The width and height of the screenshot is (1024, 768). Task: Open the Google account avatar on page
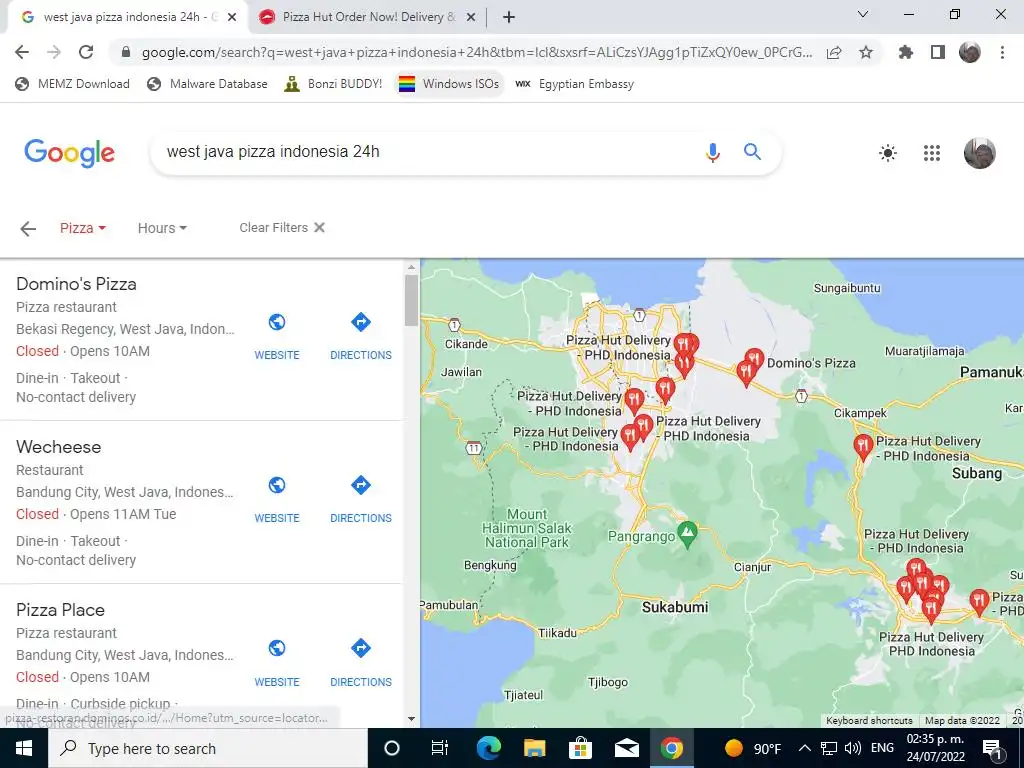980,153
